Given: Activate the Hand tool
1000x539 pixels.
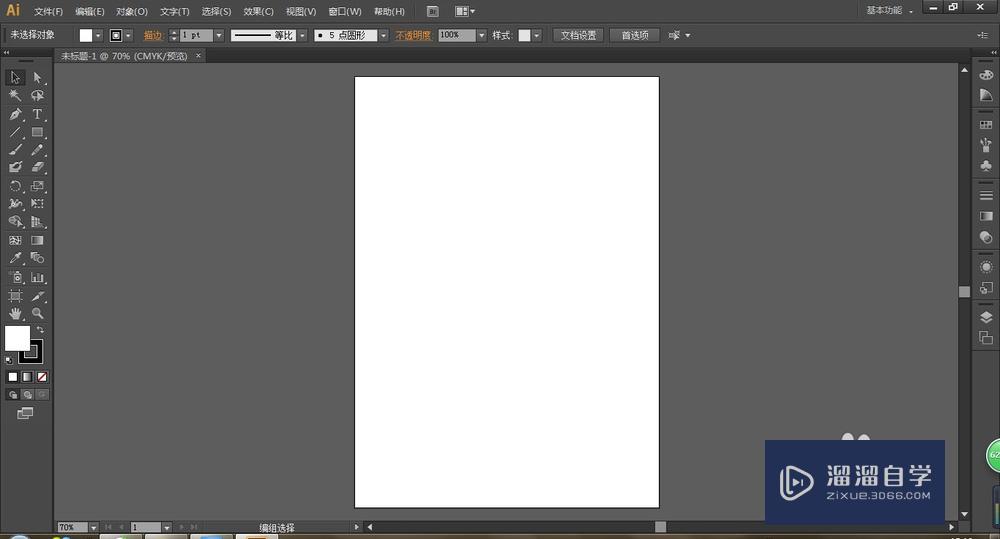Looking at the screenshot, I should 15,314.
